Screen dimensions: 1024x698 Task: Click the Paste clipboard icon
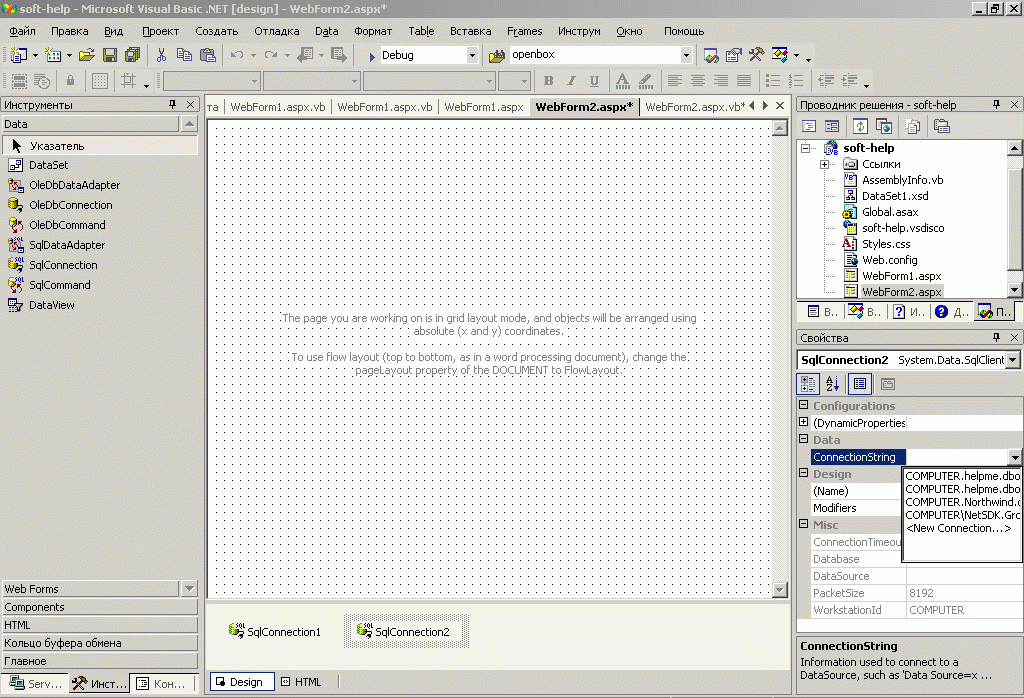tap(208, 56)
